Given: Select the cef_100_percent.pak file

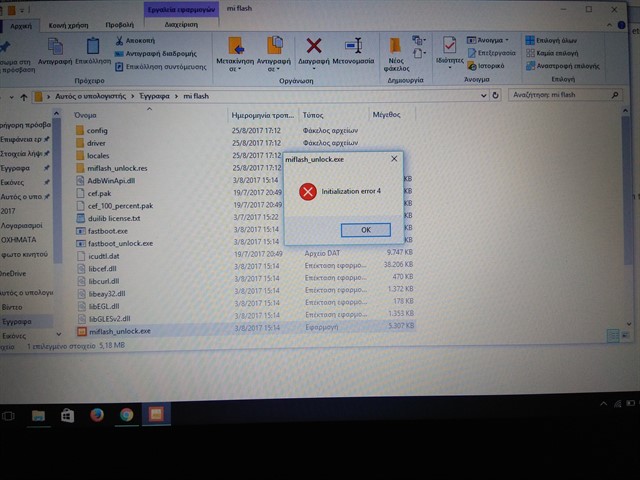Looking at the screenshot, I should click(x=120, y=206).
